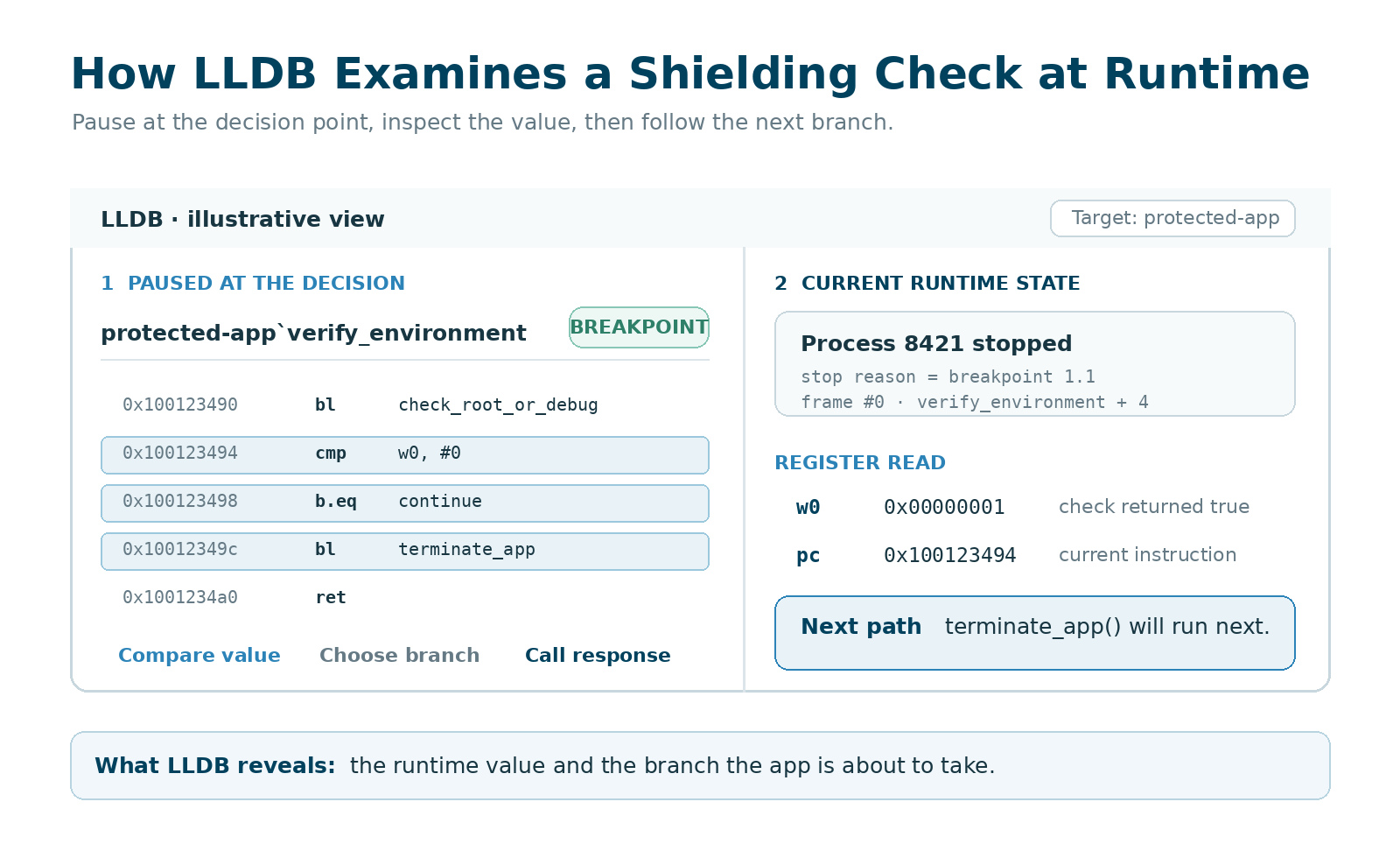Click the Process 8421 stopped heading

936,343
